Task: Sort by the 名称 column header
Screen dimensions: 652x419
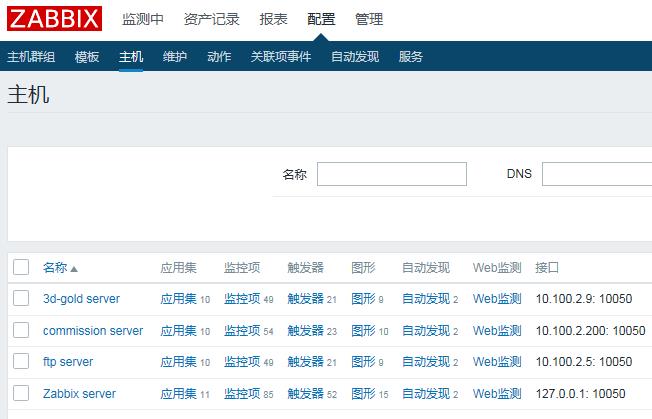Action: coord(55,268)
